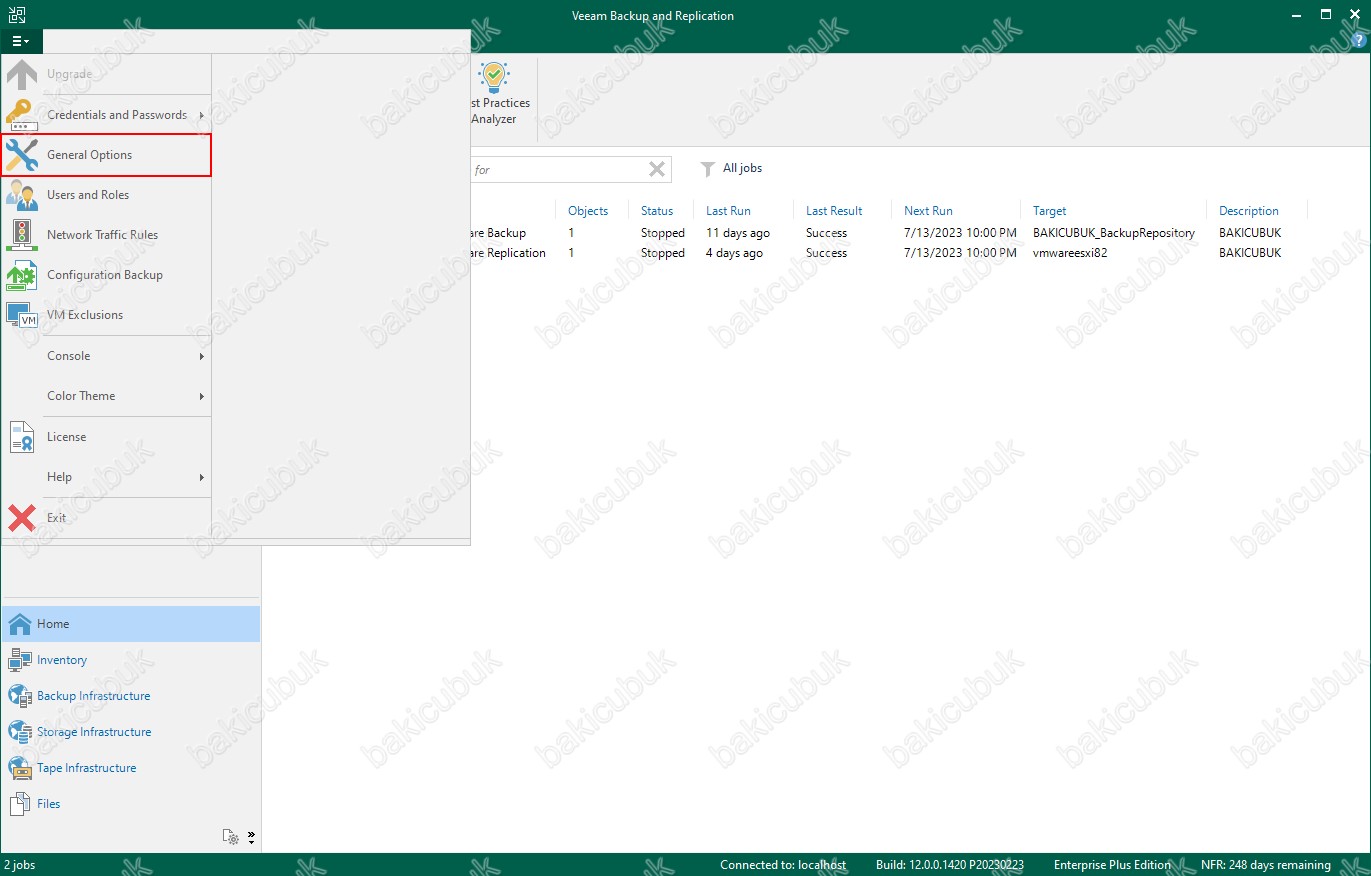Go to Files view label

[x=49, y=804]
